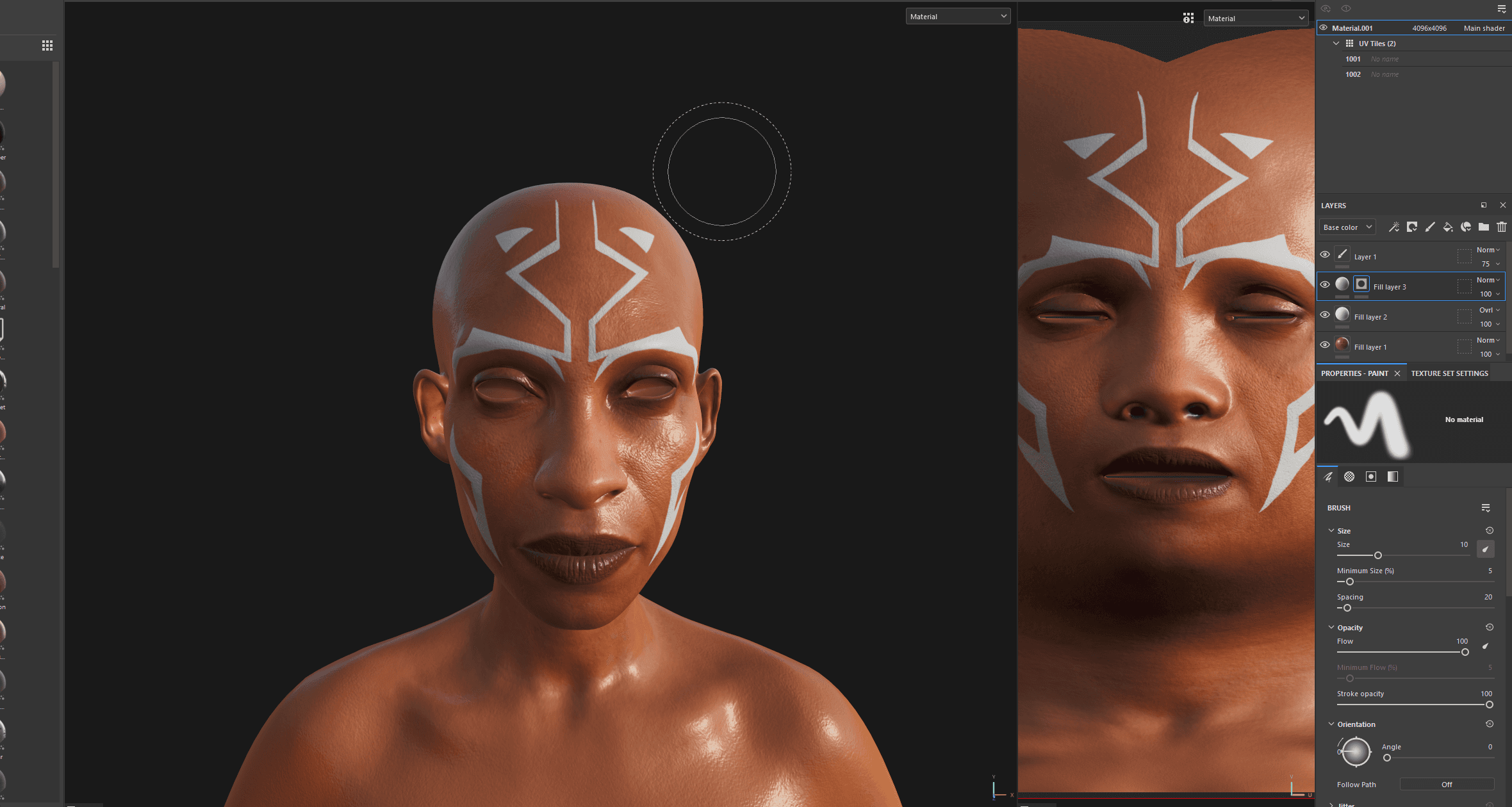Image resolution: width=1512 pixels, height=807 pixels.
Task: Collapse the UV Tiles list
Action: (x=1336, y=44)
